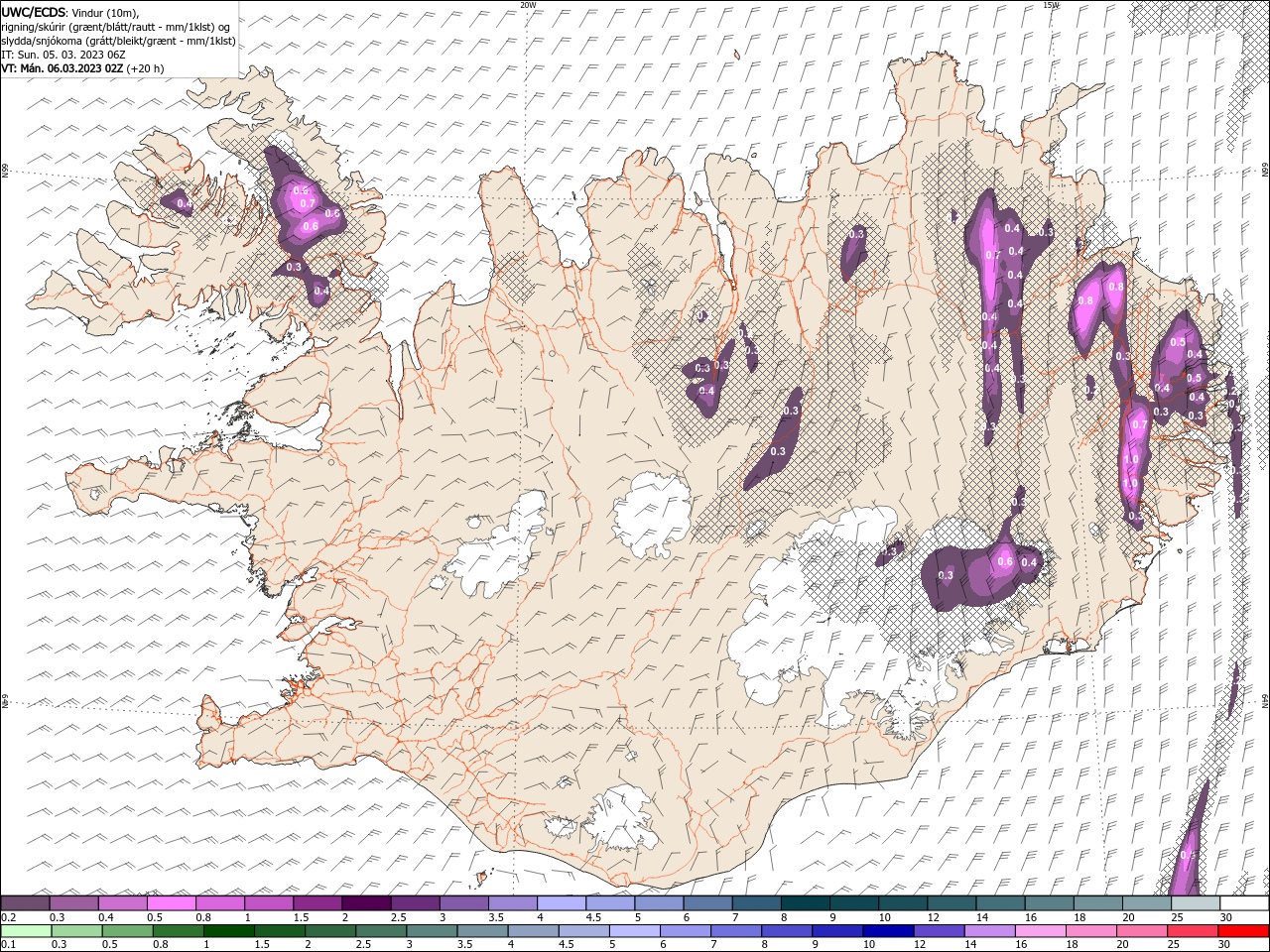
Task: Click the 12 violet swatch in rain scale
Action: point(937,931)
